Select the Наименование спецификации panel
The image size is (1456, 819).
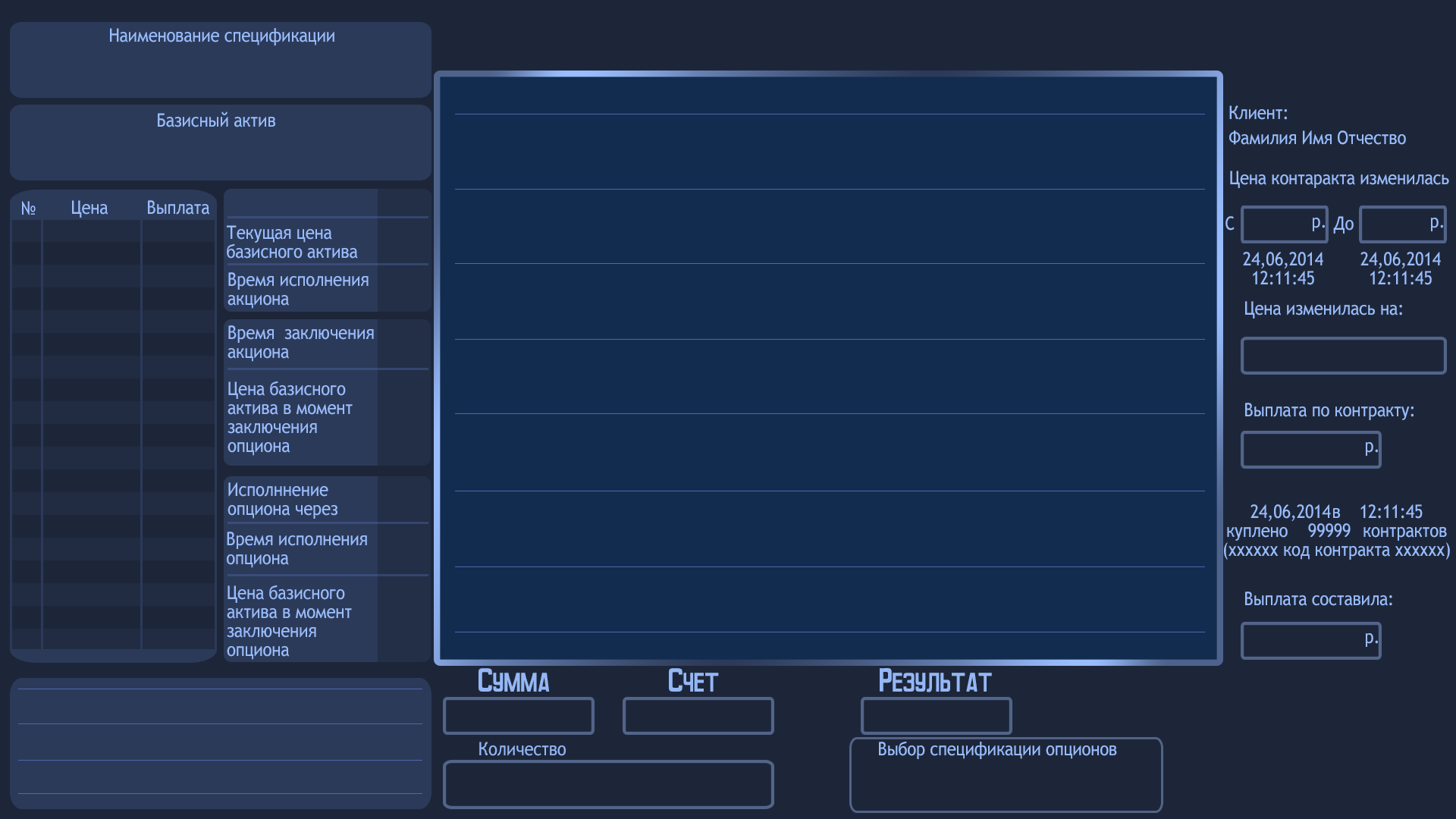221,59
